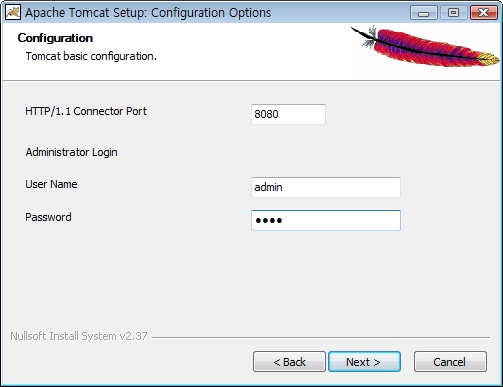Image resolution: width=503 pixels, height=387 pixels.
Task: Go to previous step with < Back
Action: tap(289, 362)
